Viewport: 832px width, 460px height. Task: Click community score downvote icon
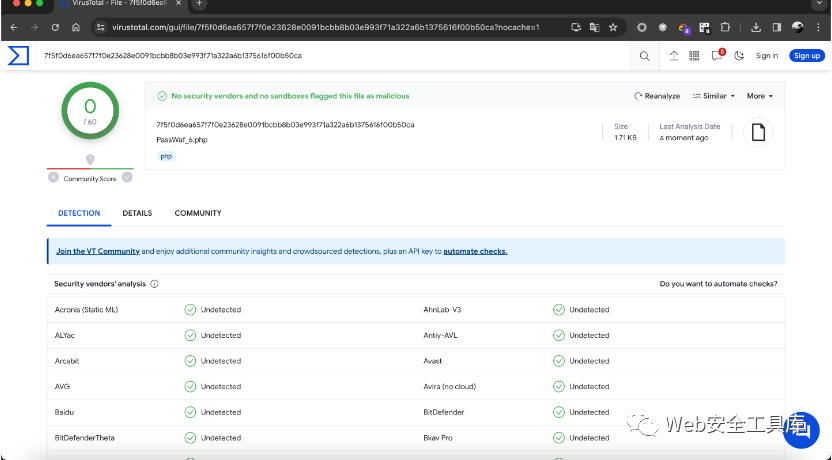point(53,178)
